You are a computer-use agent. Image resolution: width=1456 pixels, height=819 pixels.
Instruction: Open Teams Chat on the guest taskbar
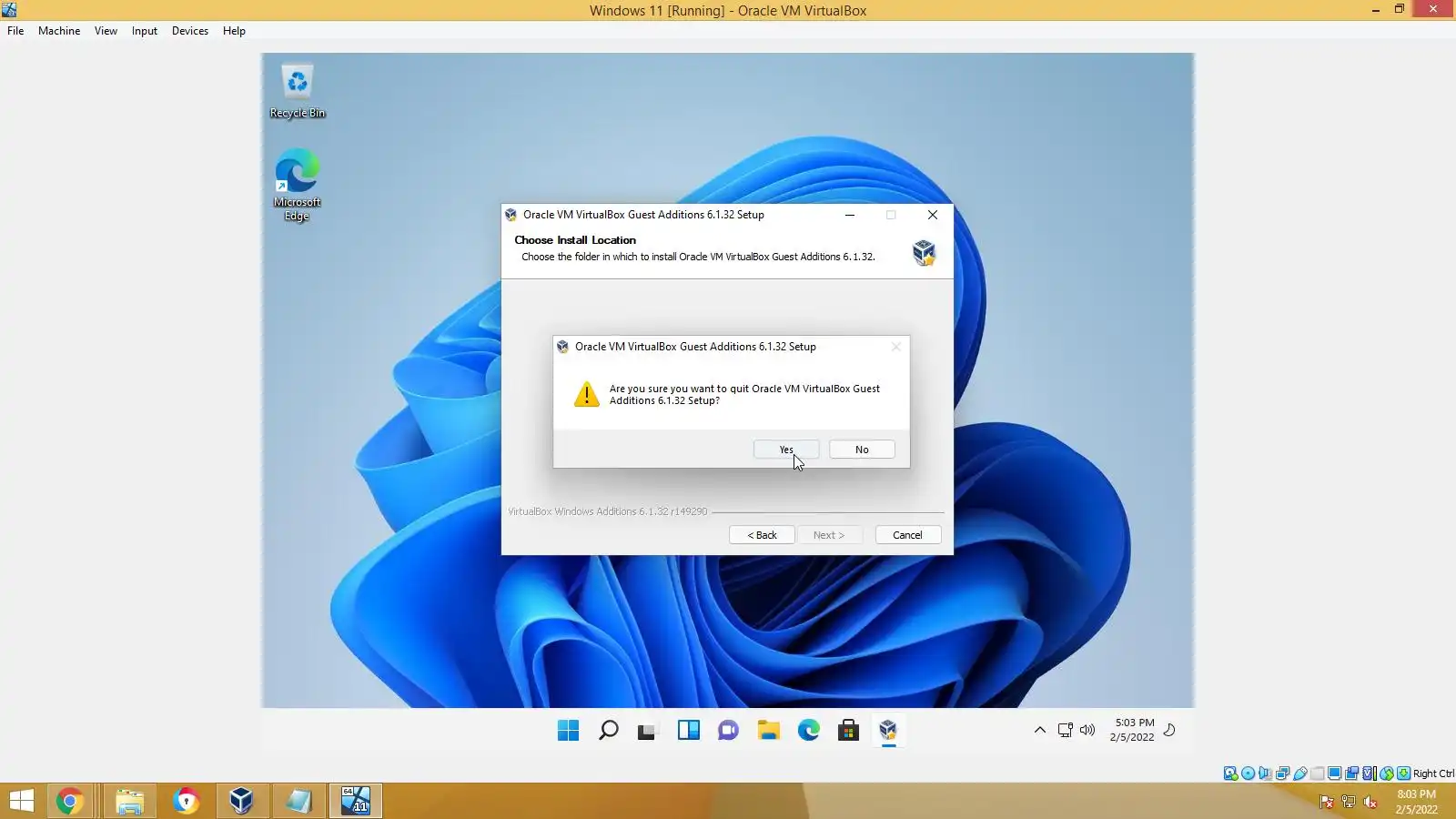(728, 730)
